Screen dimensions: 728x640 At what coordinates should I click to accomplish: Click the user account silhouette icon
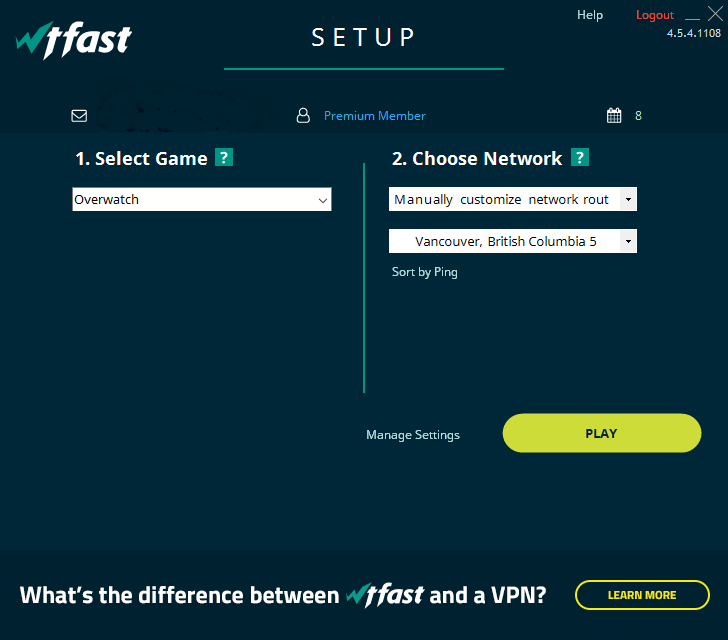coord(303,116)
